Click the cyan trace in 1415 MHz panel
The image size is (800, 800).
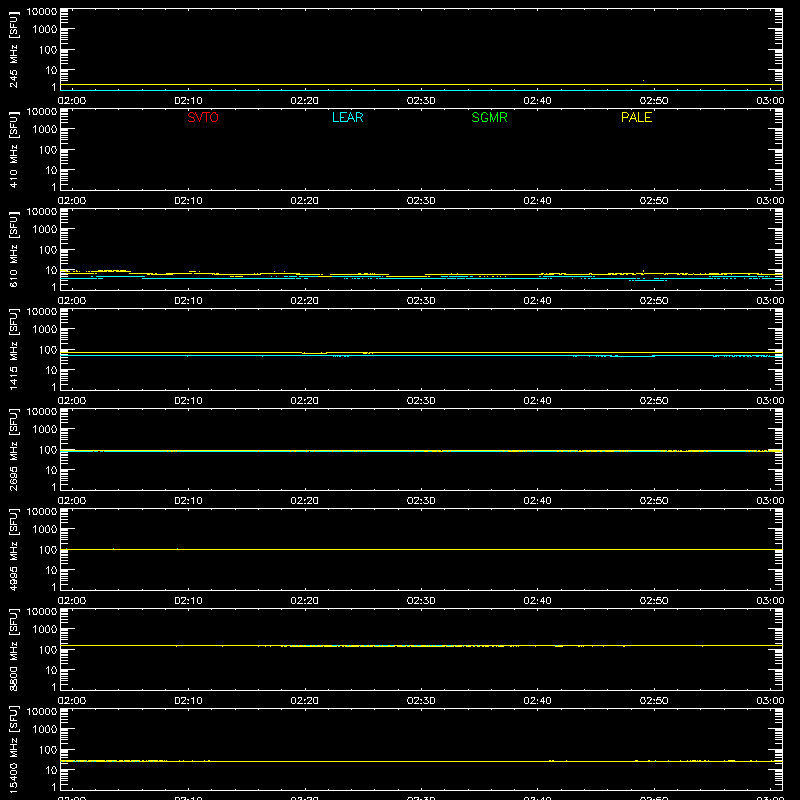[x=421, y=355]
